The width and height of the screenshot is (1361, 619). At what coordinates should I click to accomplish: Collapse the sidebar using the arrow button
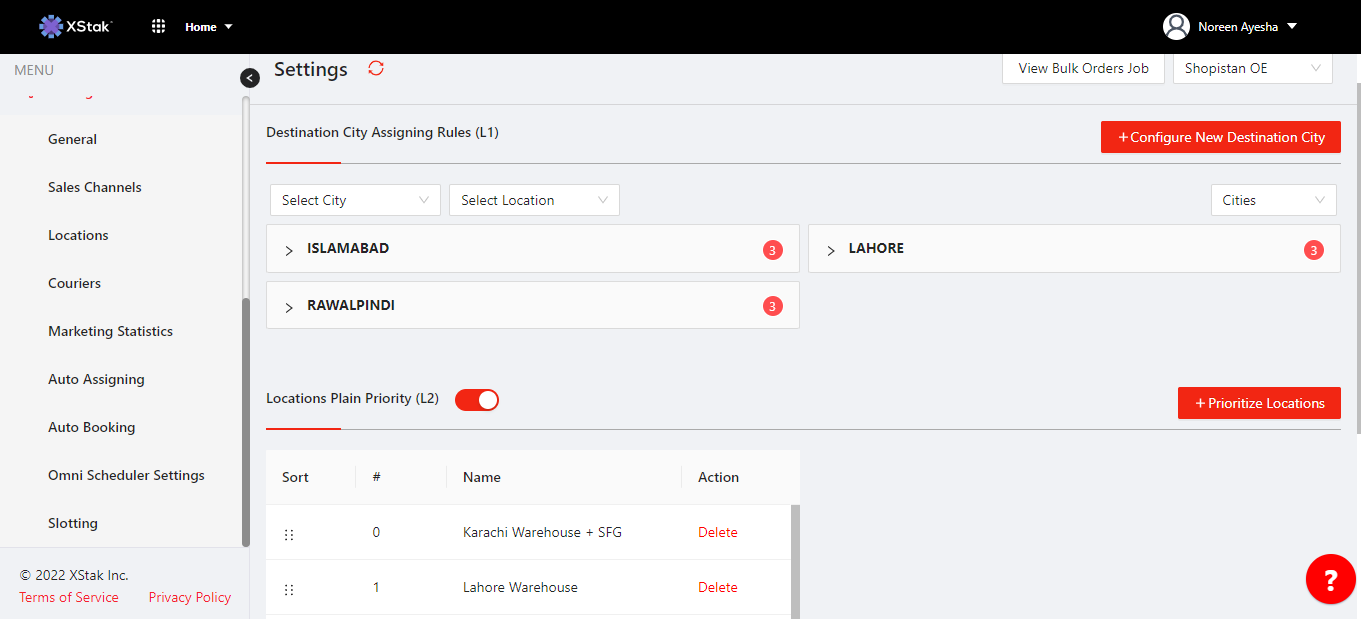point(250,78)
